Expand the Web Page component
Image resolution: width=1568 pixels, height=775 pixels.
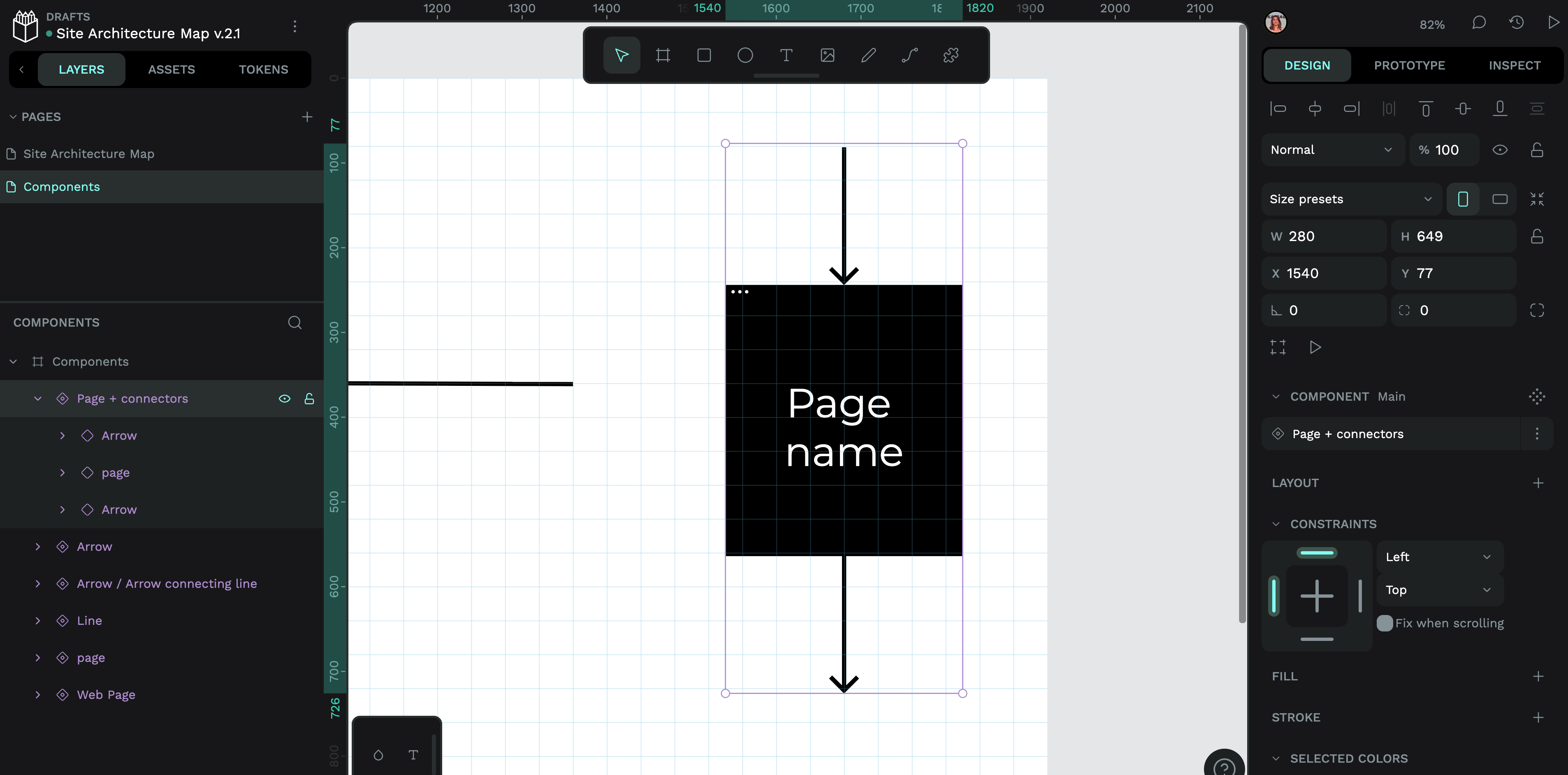(38, 695)
